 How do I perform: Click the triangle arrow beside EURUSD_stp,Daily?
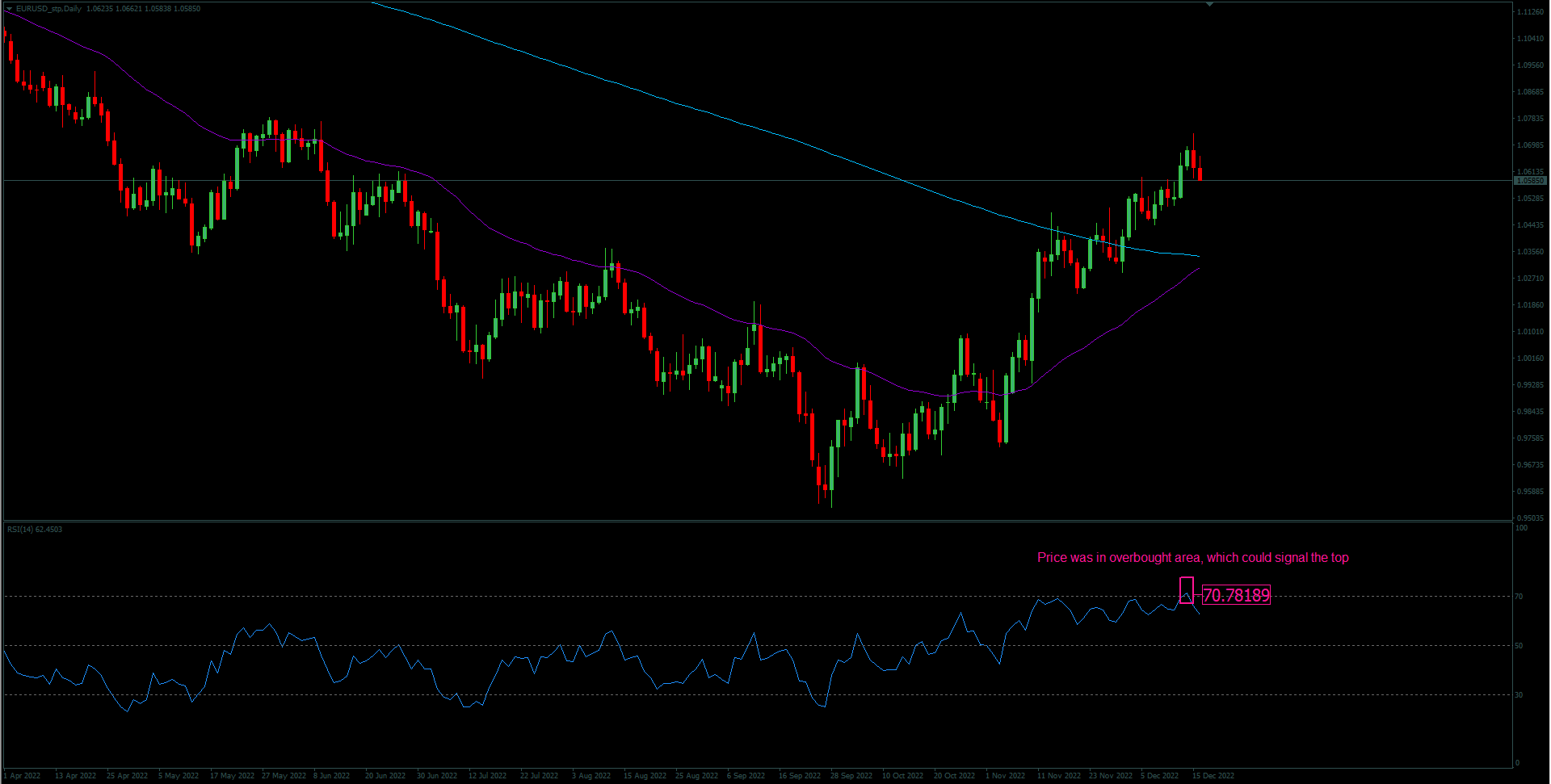pyautogui.click(x=10, y=9)
